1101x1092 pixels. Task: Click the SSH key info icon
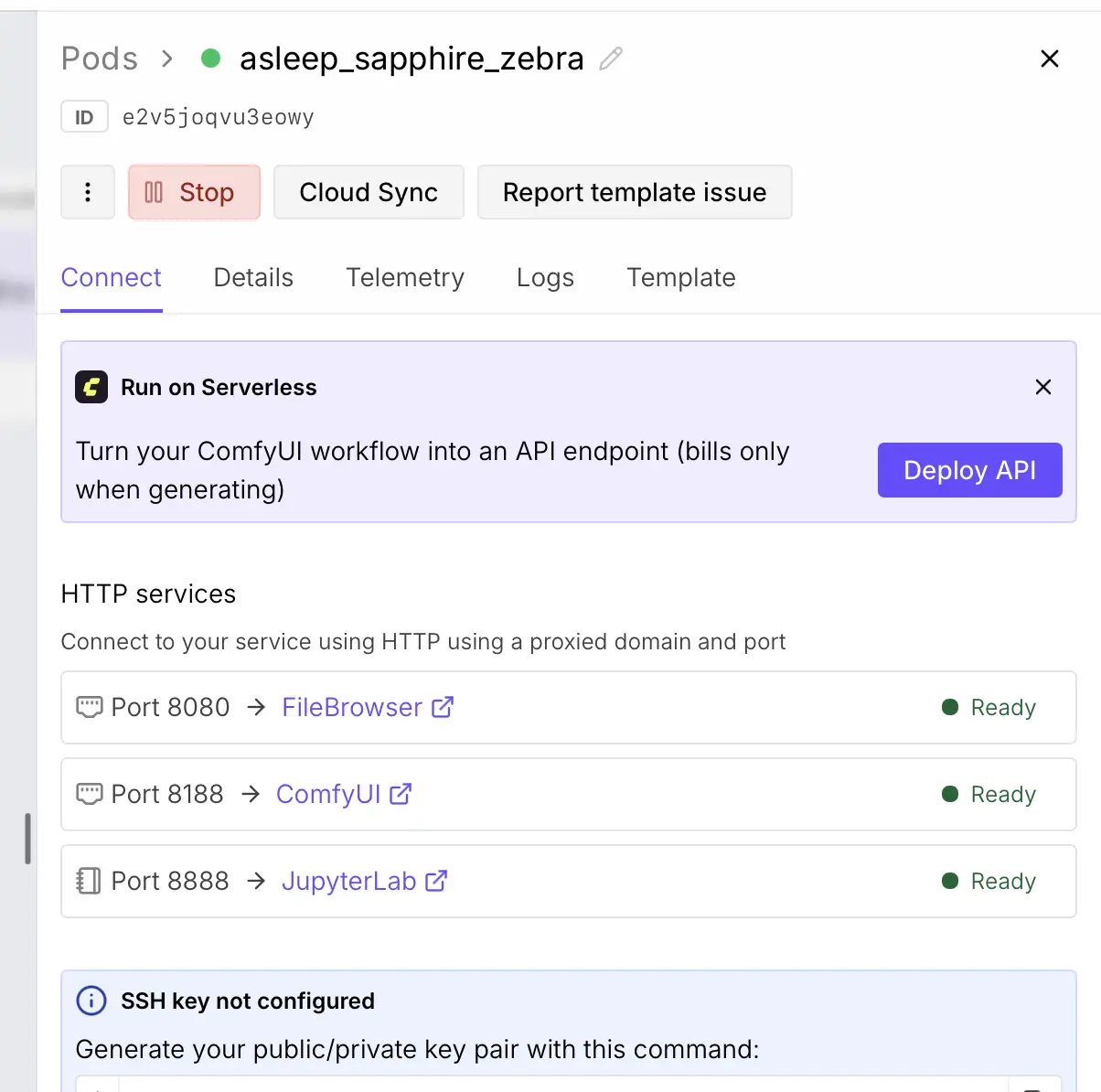click(91, 1001)
